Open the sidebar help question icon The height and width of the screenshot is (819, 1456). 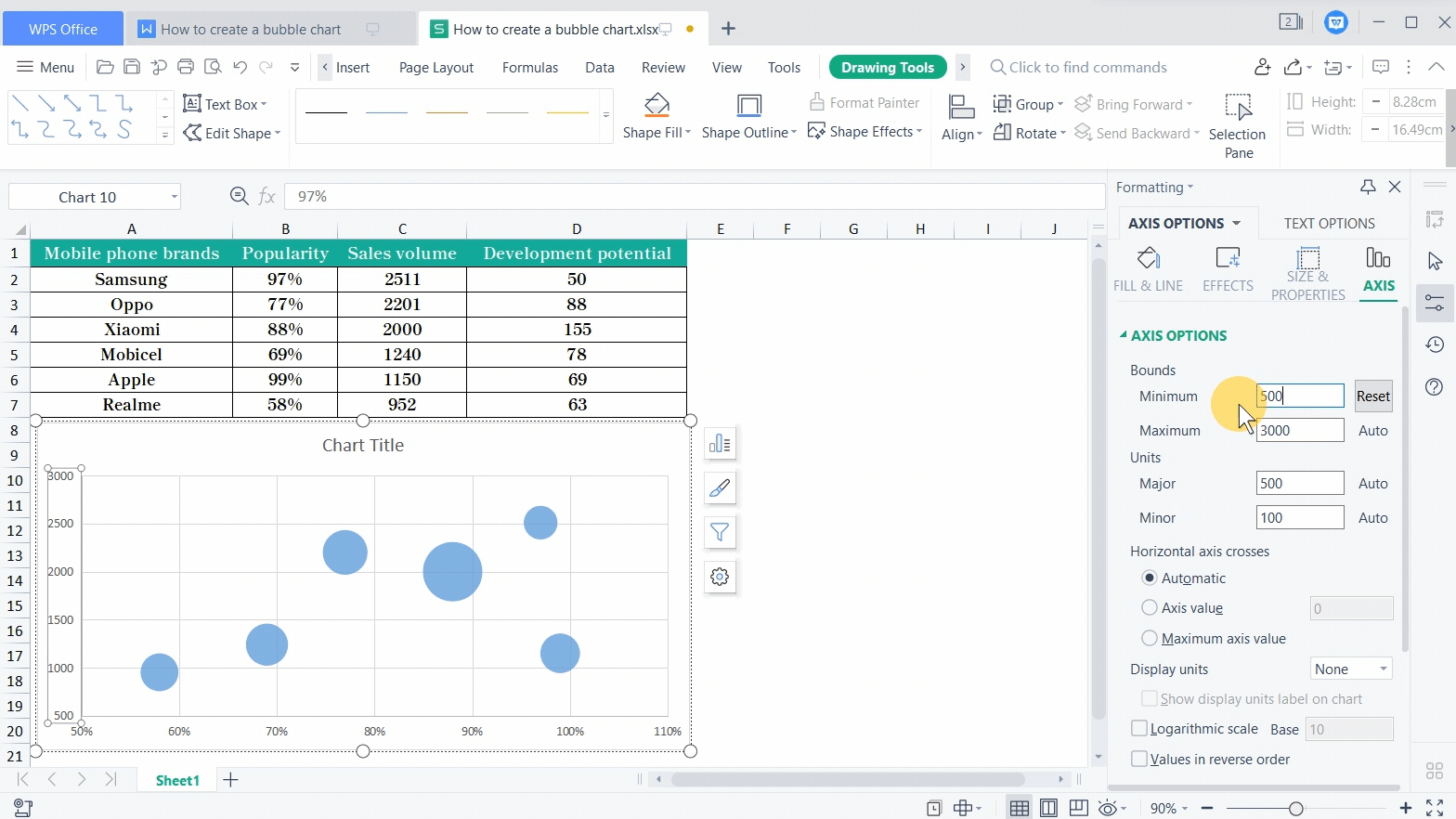[x=1435, y=386]
